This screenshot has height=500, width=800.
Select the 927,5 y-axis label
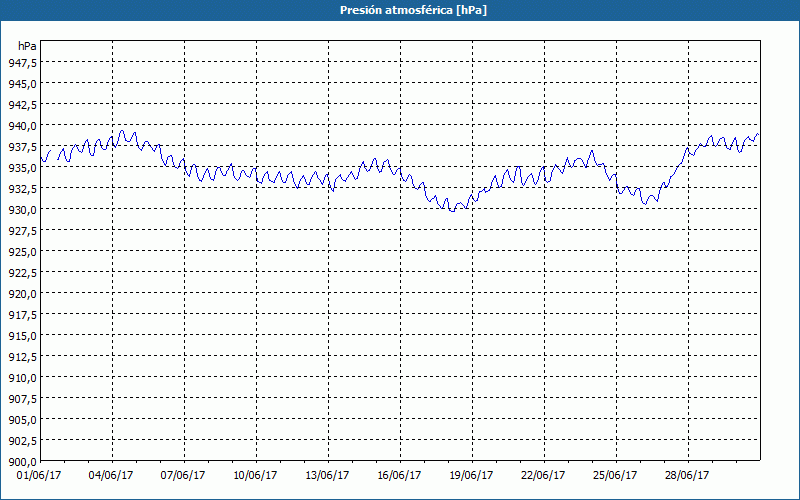point(22,231)
